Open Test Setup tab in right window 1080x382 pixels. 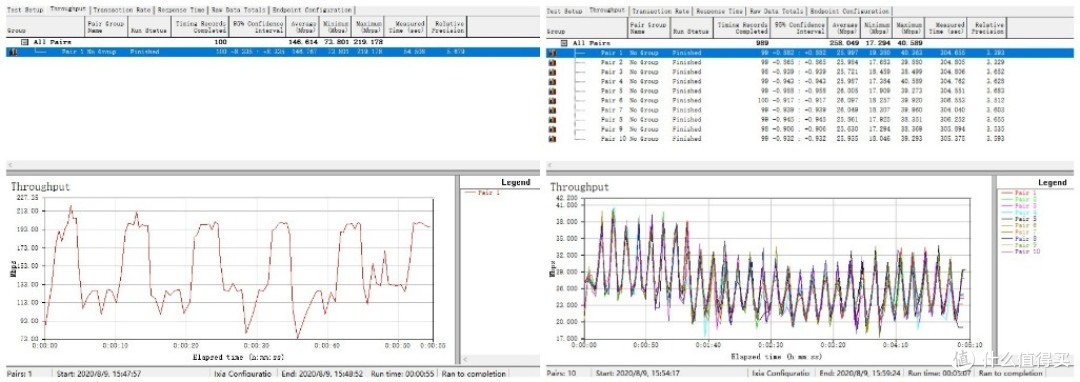coord(564,11)
